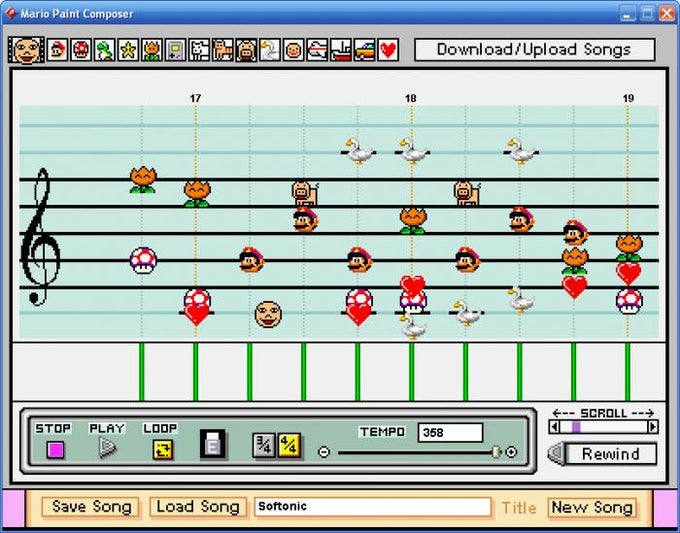Select the fire flower instrument in toolbar
680x533 pixels.
[x=152, y=50]
